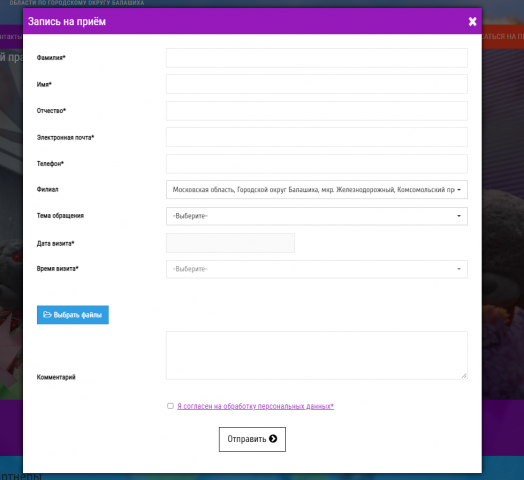524x480 pixels.
Task: Click the Телефон input field
Action: (317, 163)
